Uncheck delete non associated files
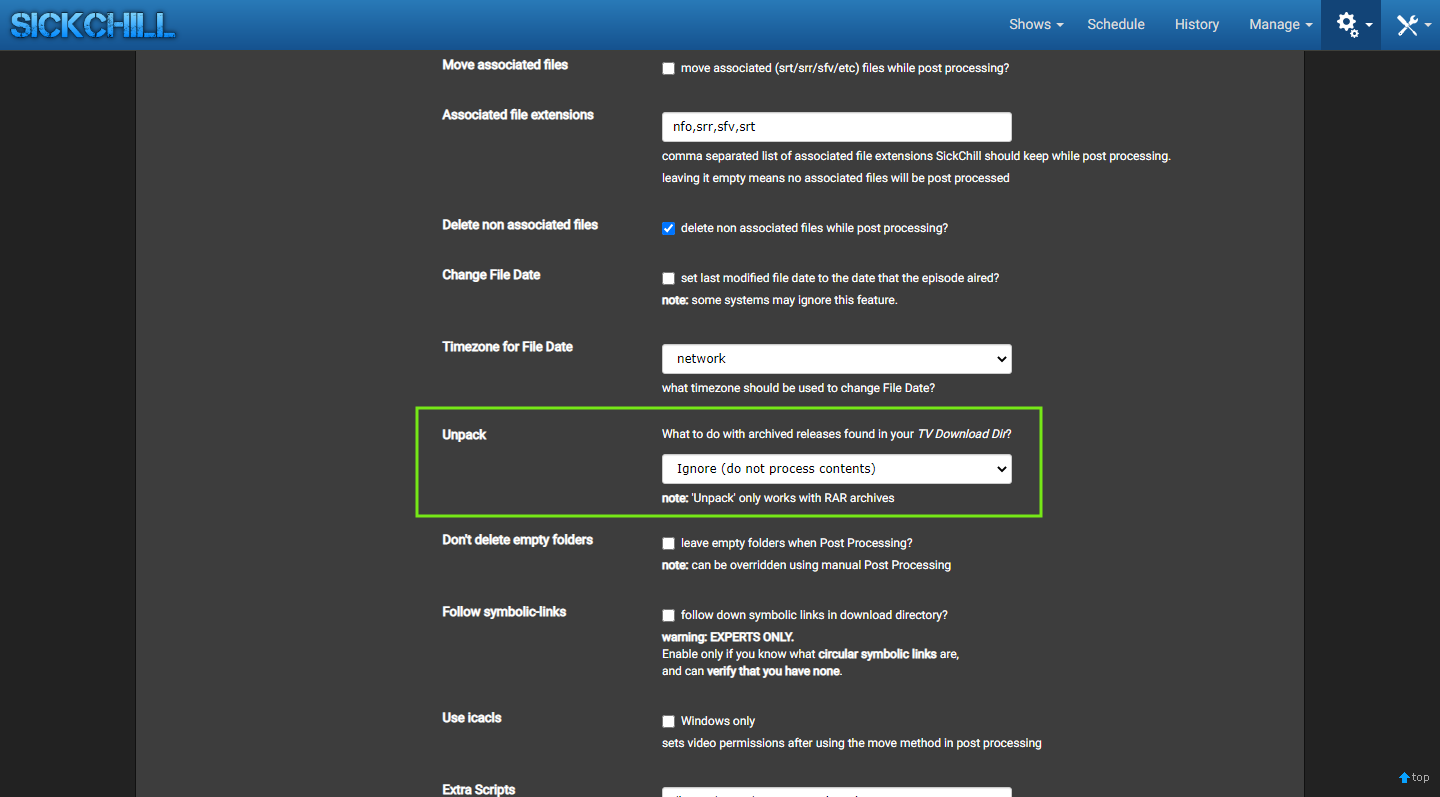The height and width of the screenshot is (797, 1440). (x=668, y=228)
